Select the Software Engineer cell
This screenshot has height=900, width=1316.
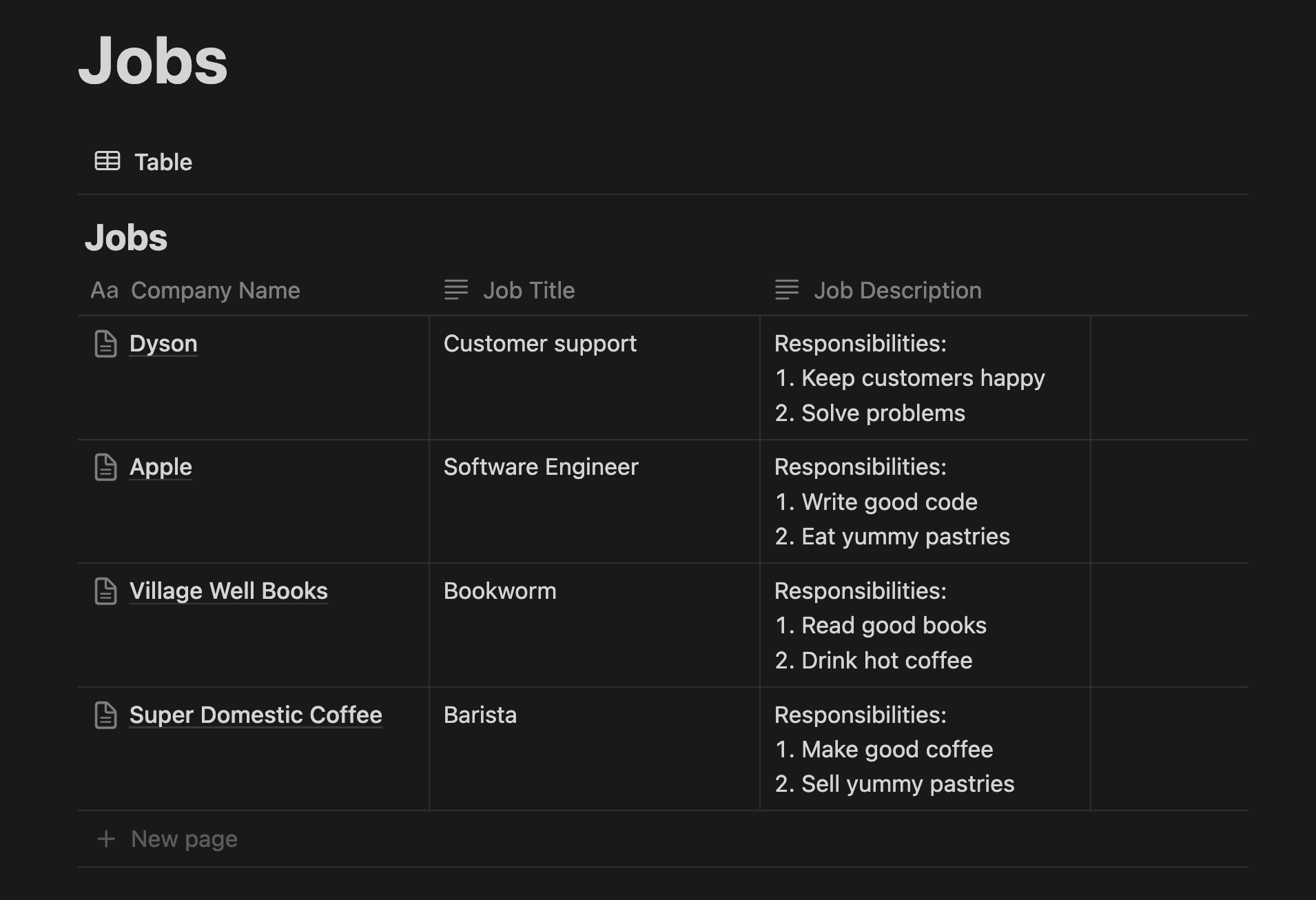click(594, 502)
